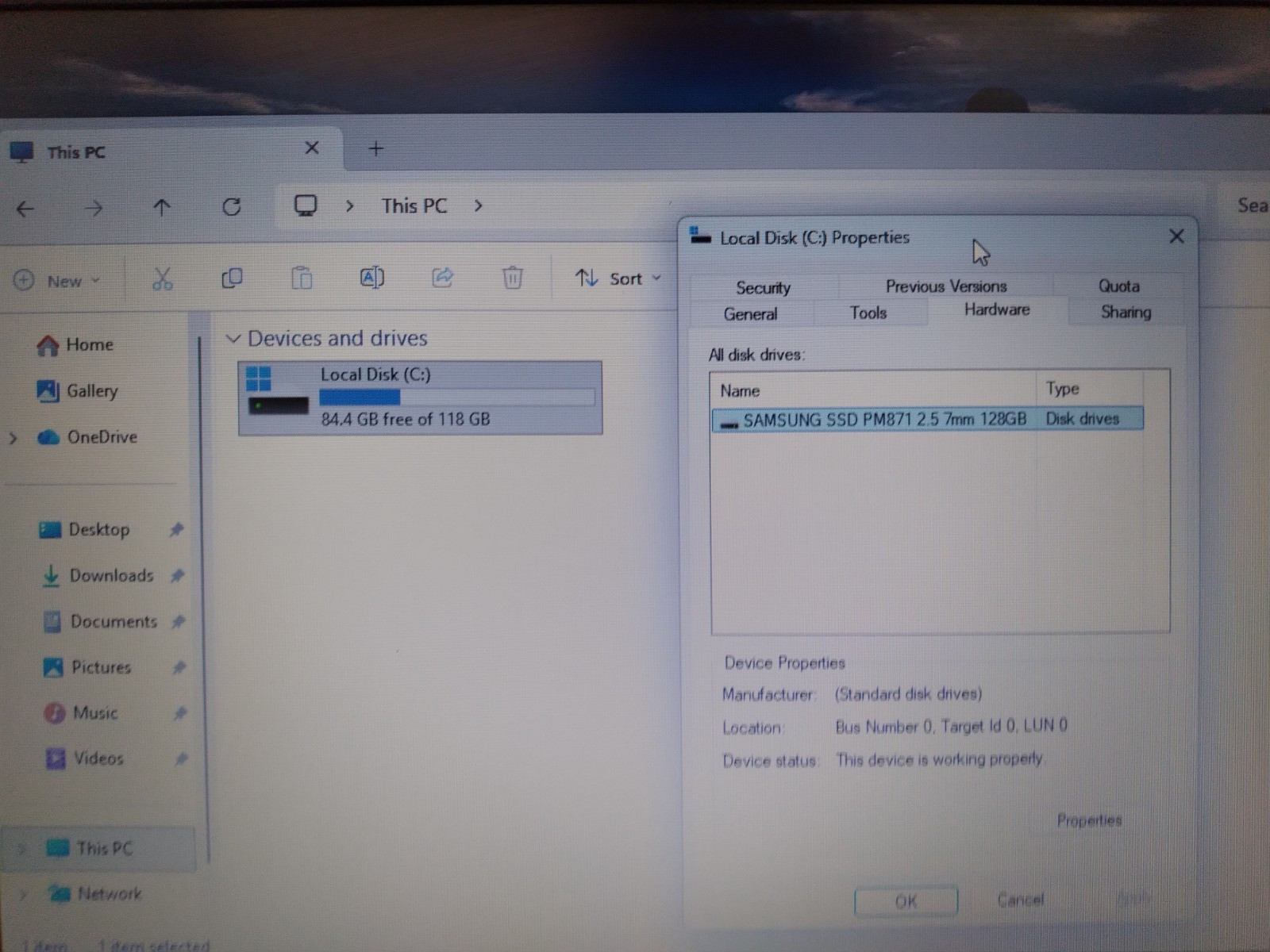
Task: Switch to the Sharing tab
Action: coord(1126,313)
